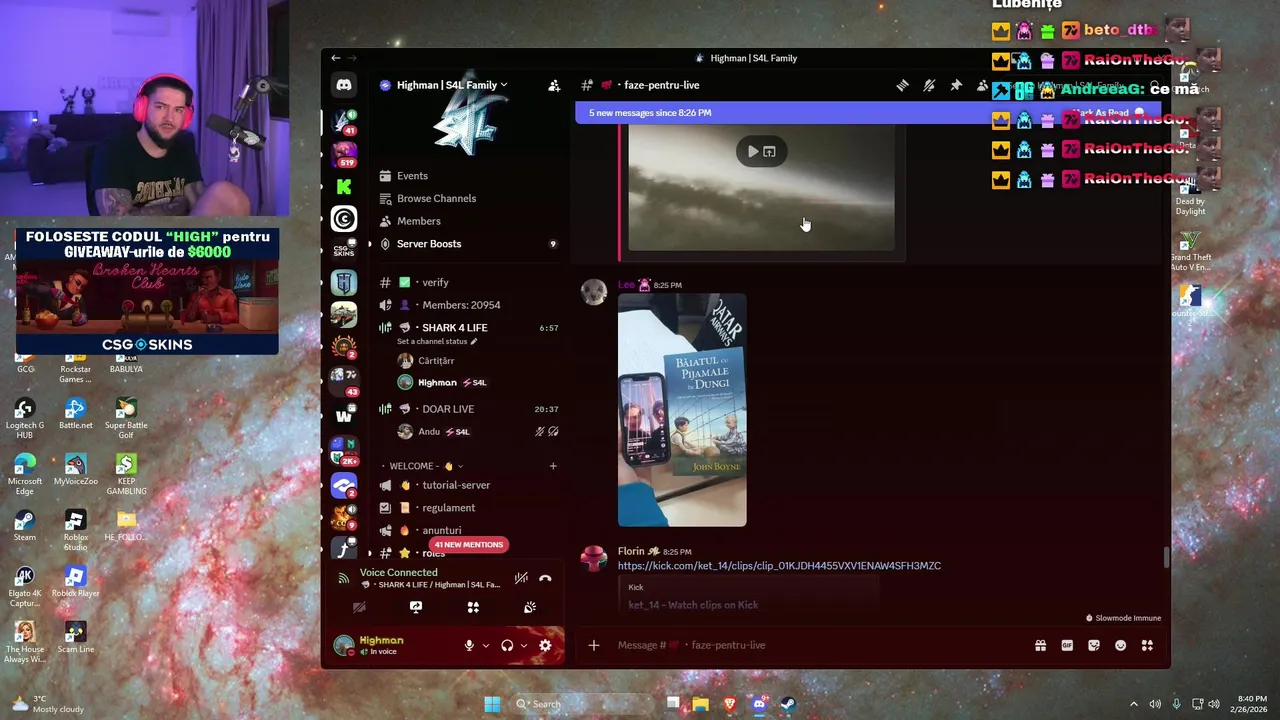Toggle headphones deafen button
Image resolution: width=1280 pixels, height=720 pixels.
507,645
